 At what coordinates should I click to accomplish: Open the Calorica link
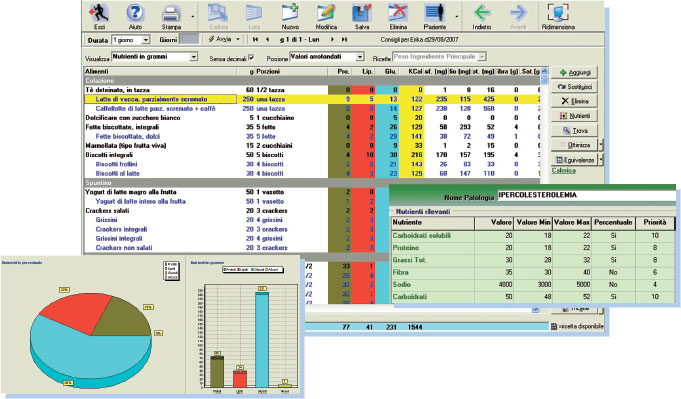tap(564, 171)
